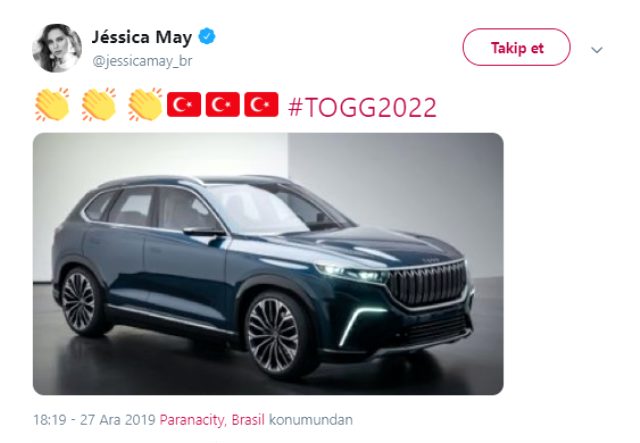Click the second clapping hands emoji
Screen dimensions: 640x443
click(x=99, y=105)
